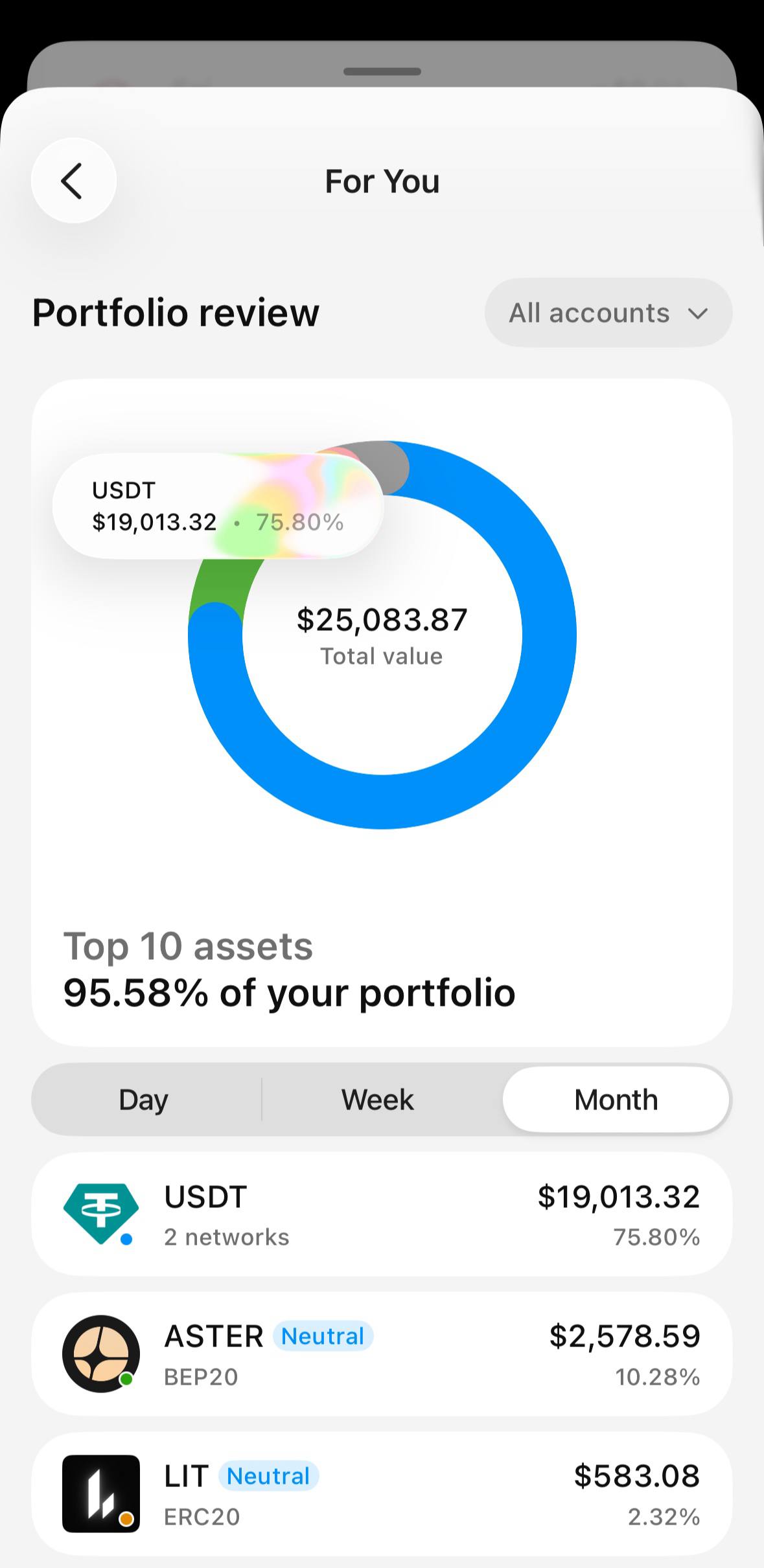Open the ASTER asset row

tap(382, 1354)
